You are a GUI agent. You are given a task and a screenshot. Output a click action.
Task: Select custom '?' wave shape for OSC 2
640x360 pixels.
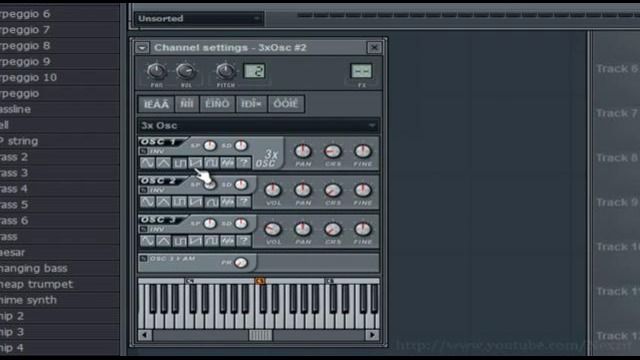(243, 202)
